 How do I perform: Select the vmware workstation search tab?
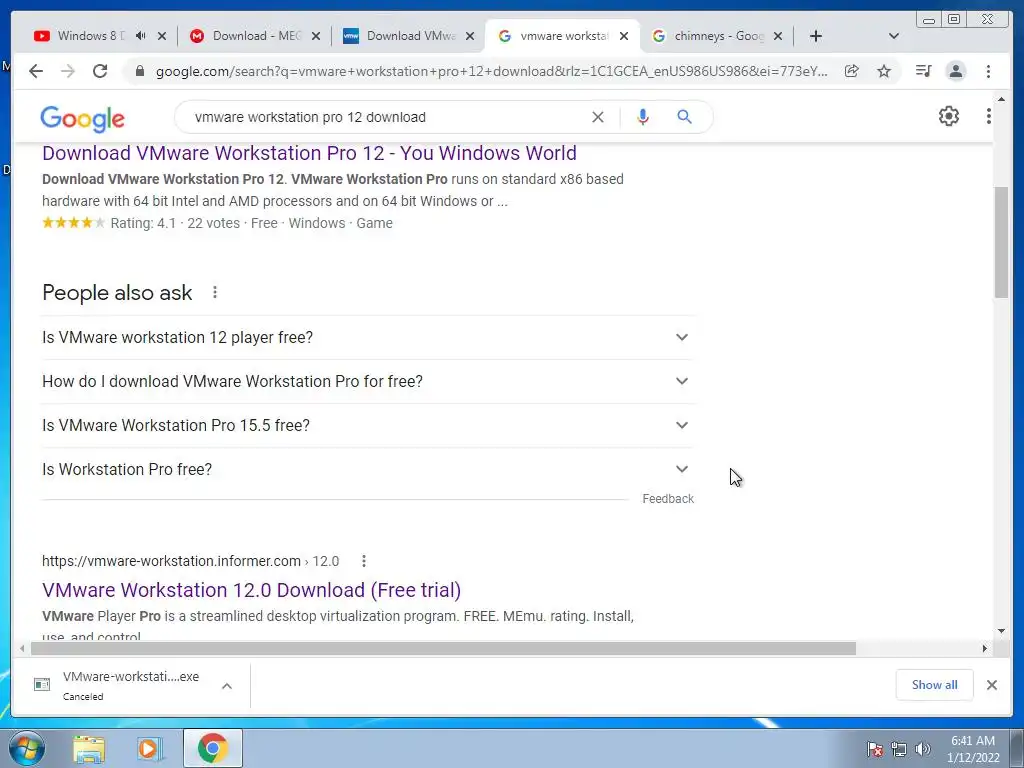(x=563, y=36)
